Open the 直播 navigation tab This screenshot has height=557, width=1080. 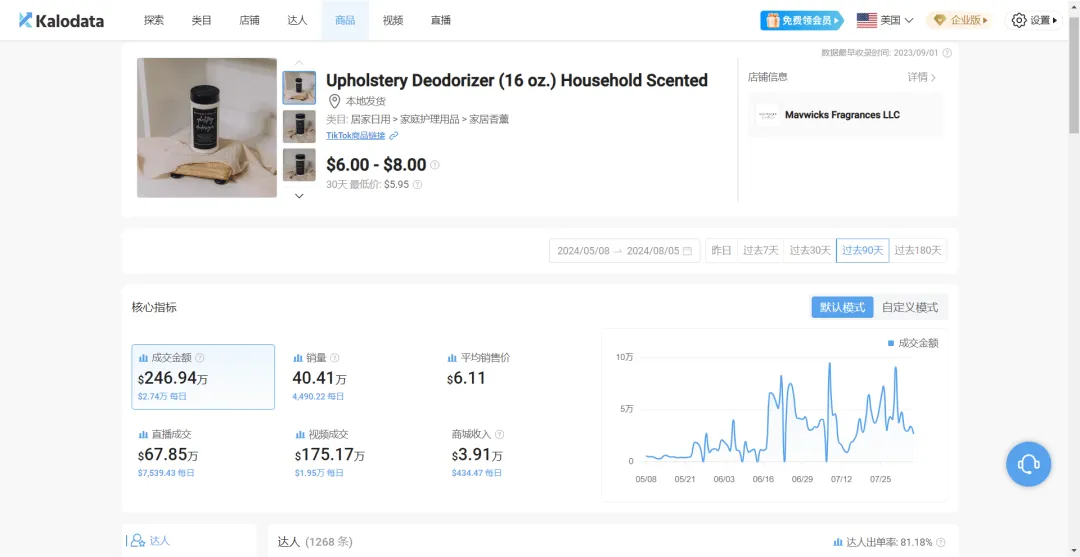[x=441, y=21]
